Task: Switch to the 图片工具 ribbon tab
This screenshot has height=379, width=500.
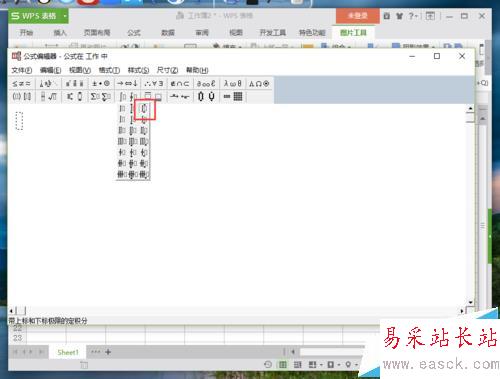Action: [353, 32]
